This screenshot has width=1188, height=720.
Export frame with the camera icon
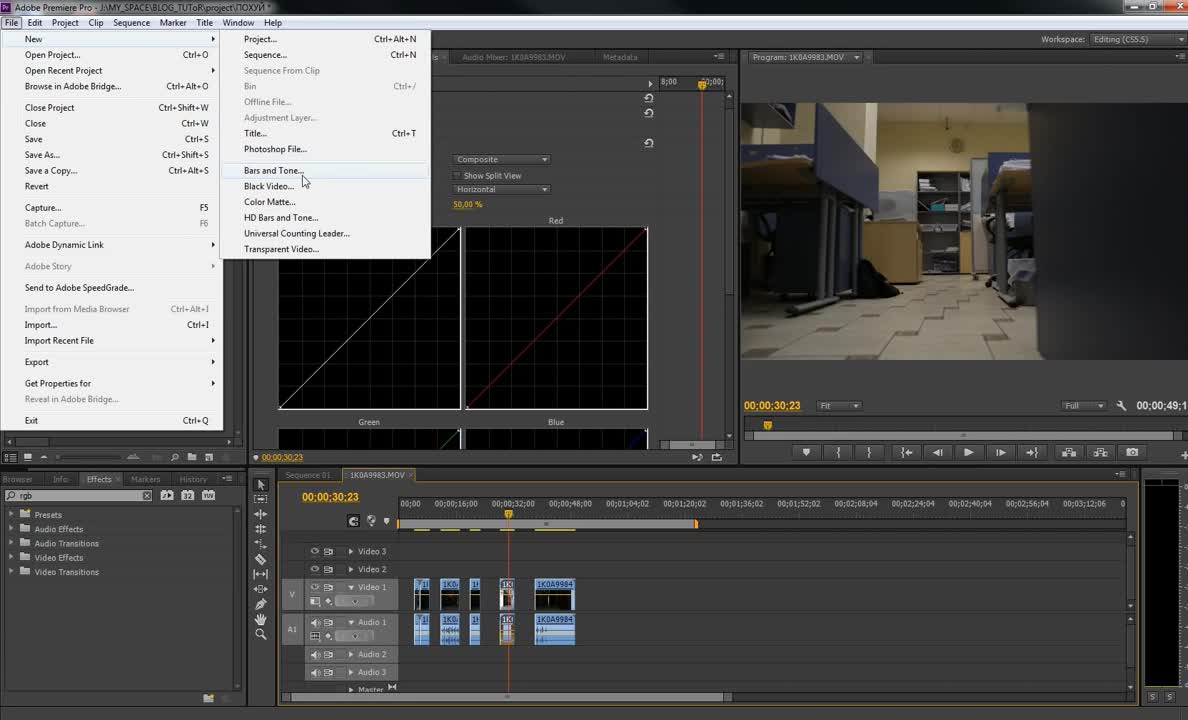(1132, 452)
